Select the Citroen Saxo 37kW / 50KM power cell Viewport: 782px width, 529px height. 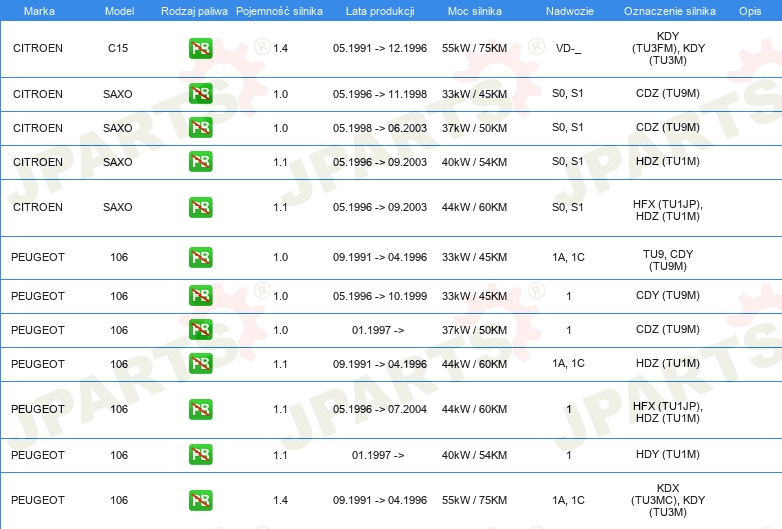click(x=474, y=128)
